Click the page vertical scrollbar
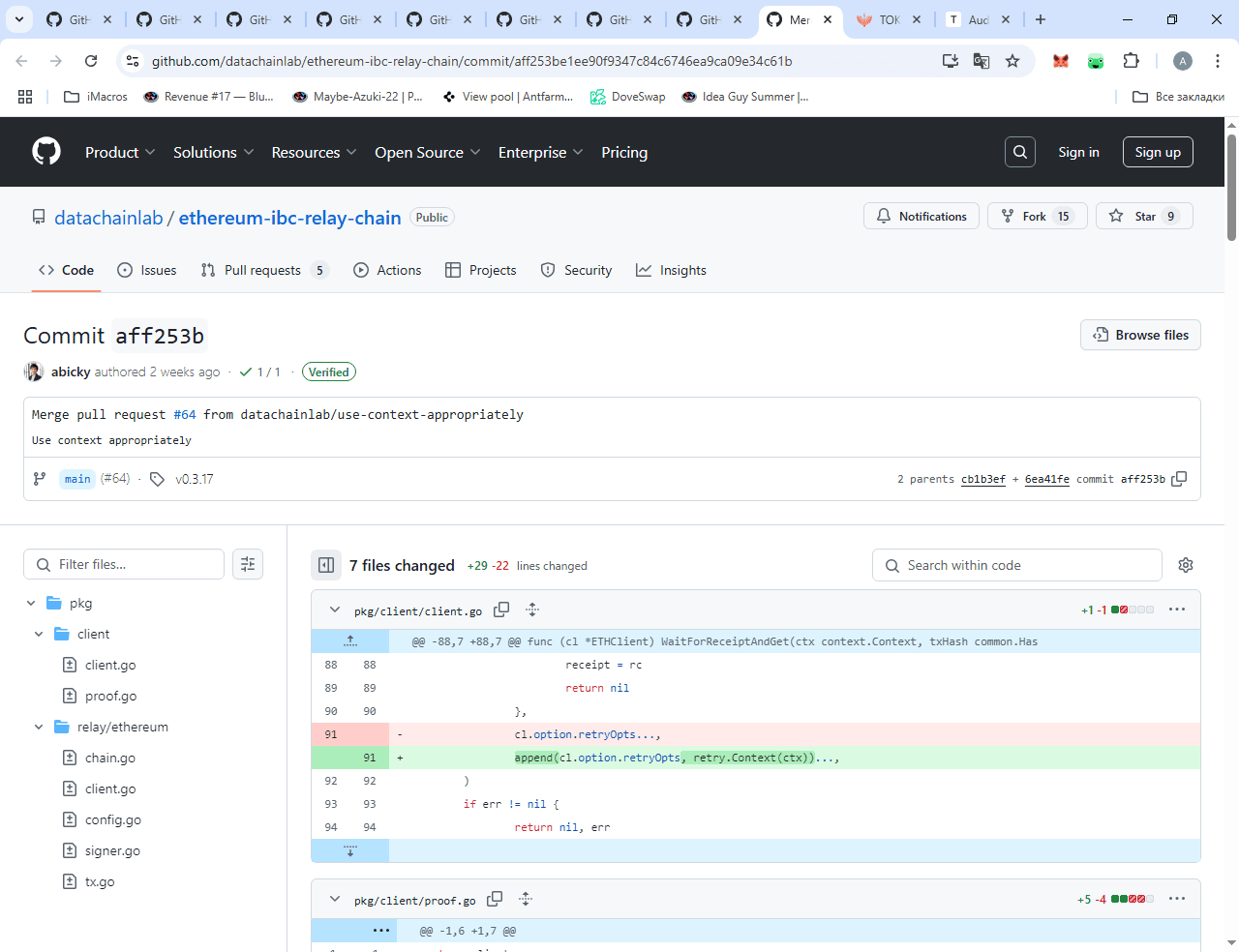 pos(1231,189)
